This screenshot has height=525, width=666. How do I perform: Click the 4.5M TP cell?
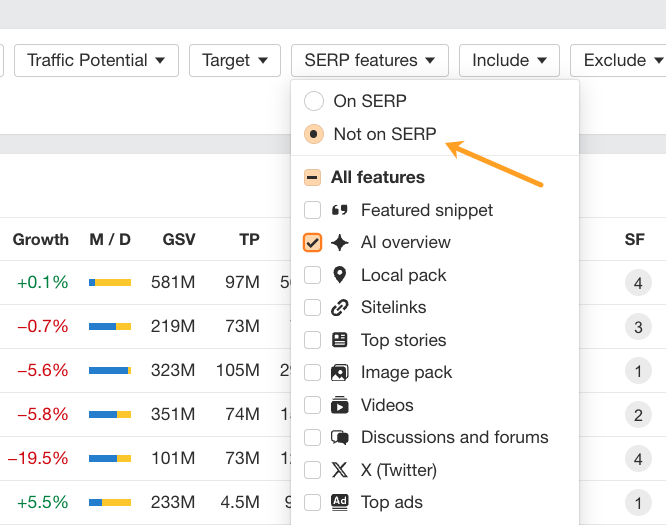pos(240,502)
